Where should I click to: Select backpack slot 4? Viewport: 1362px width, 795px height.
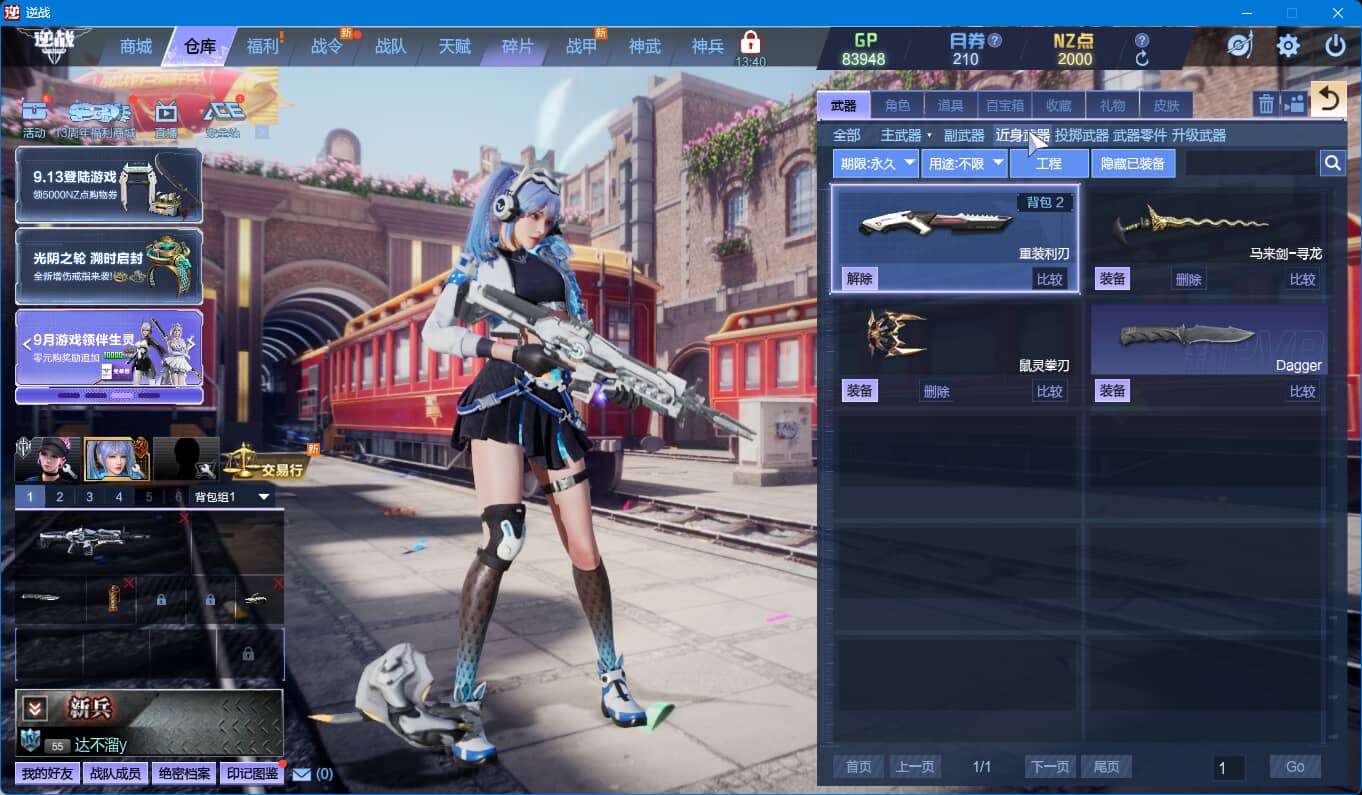(119, 497)
